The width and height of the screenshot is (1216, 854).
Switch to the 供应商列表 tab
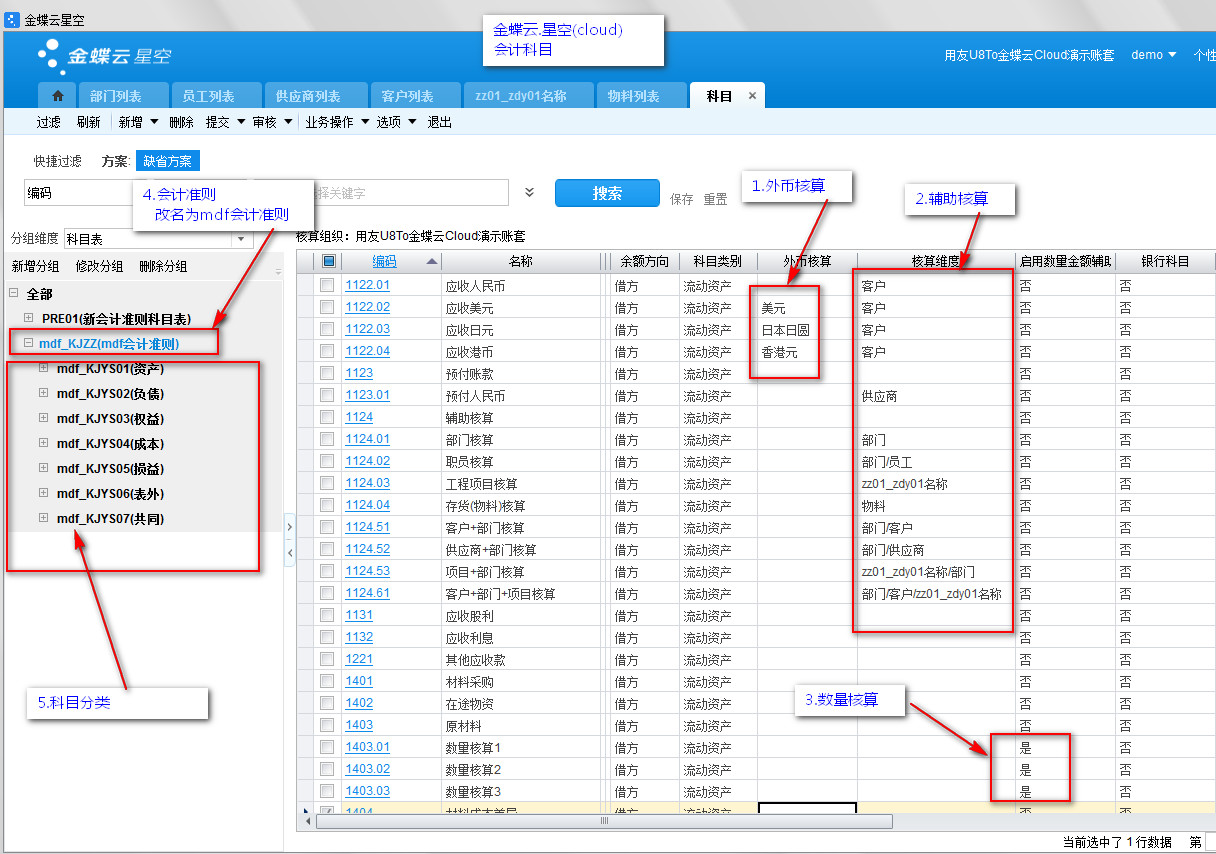308,96
